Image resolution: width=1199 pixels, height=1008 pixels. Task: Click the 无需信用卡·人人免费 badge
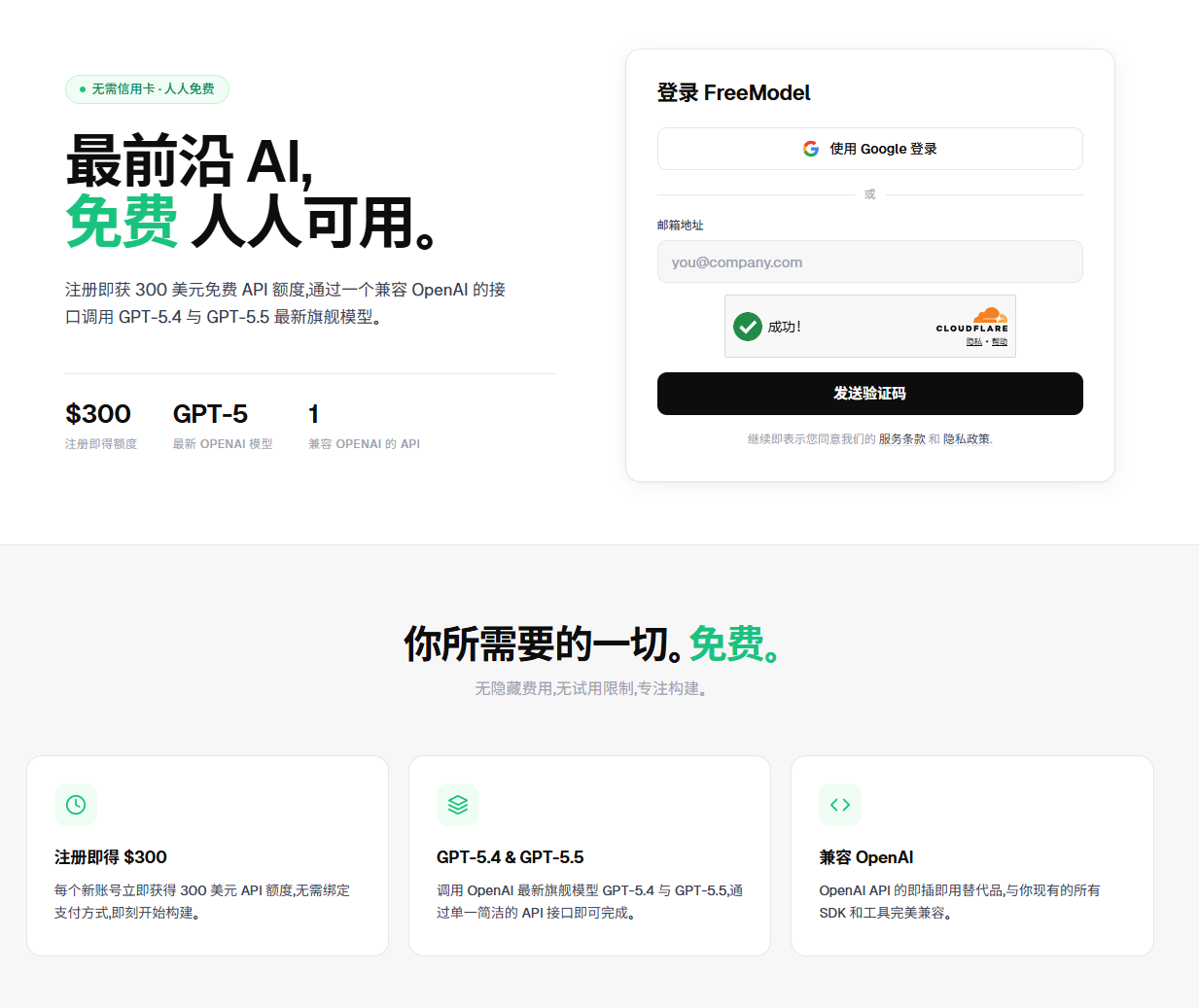click(x=147, y=89)
